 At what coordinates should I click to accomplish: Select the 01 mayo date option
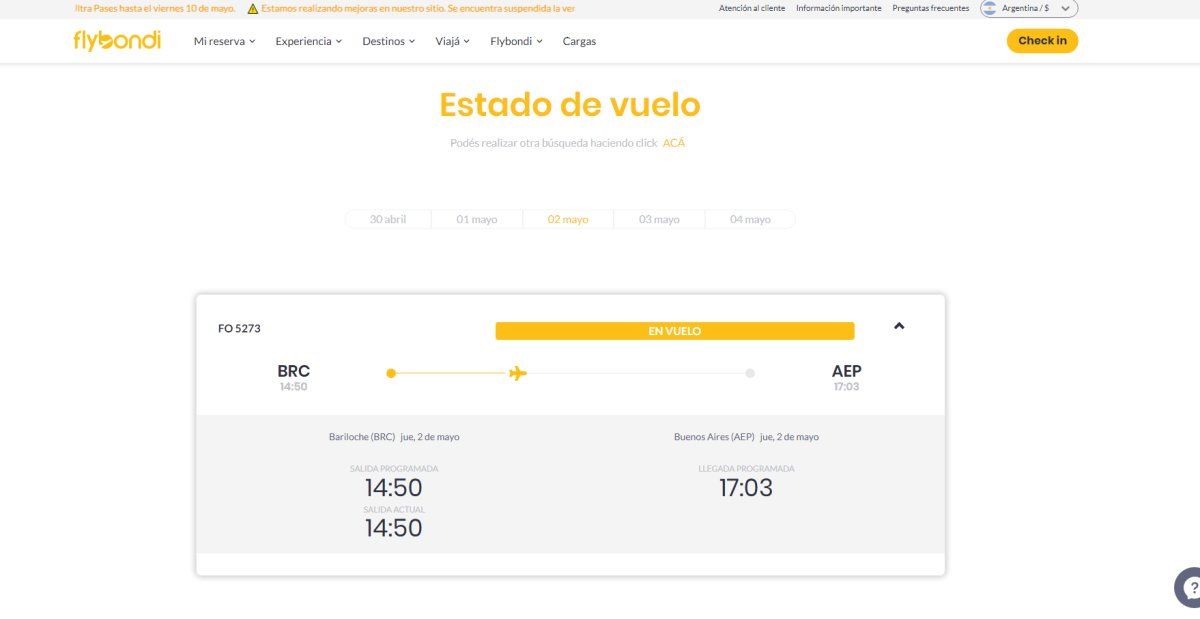(x=477, y=218)
